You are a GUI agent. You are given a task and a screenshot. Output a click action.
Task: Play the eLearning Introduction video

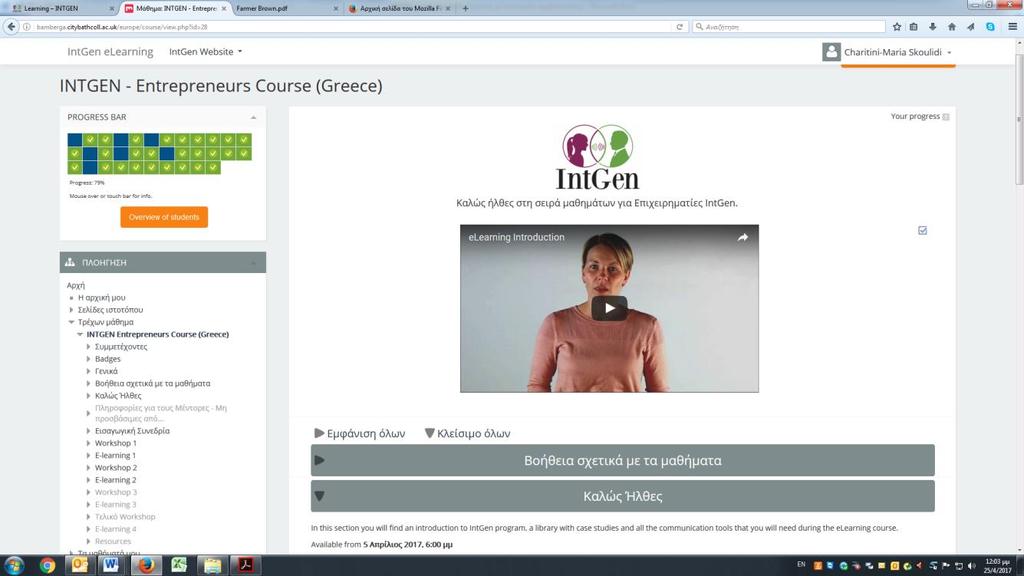pos(609,308)
